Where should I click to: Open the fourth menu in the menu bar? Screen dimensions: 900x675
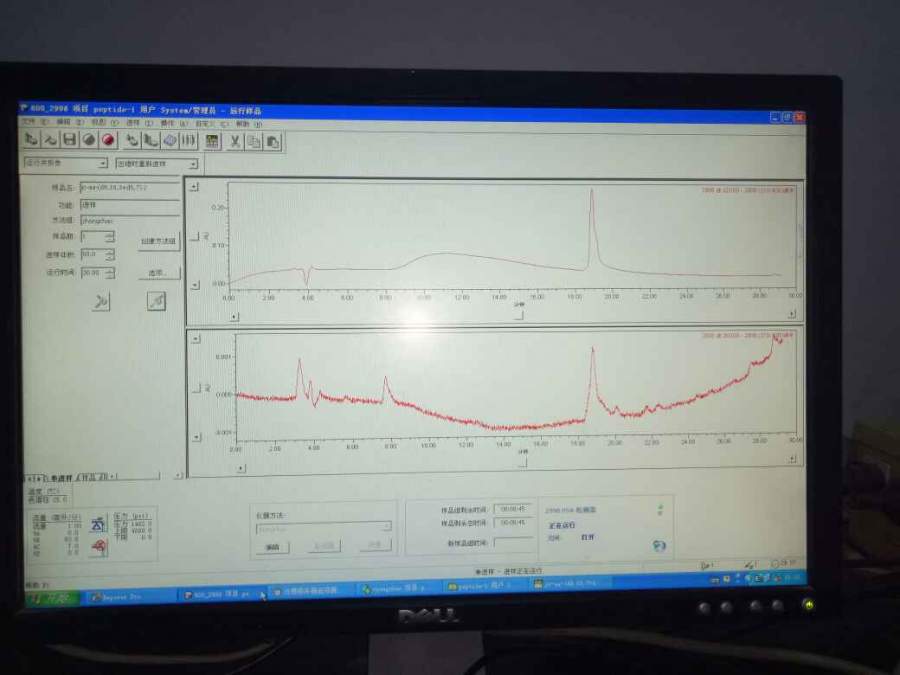139,123
